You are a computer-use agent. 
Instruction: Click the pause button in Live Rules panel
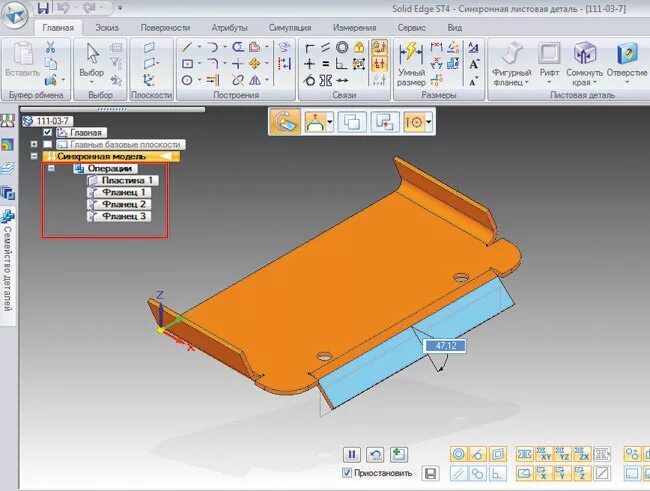(x=352, y=455)
